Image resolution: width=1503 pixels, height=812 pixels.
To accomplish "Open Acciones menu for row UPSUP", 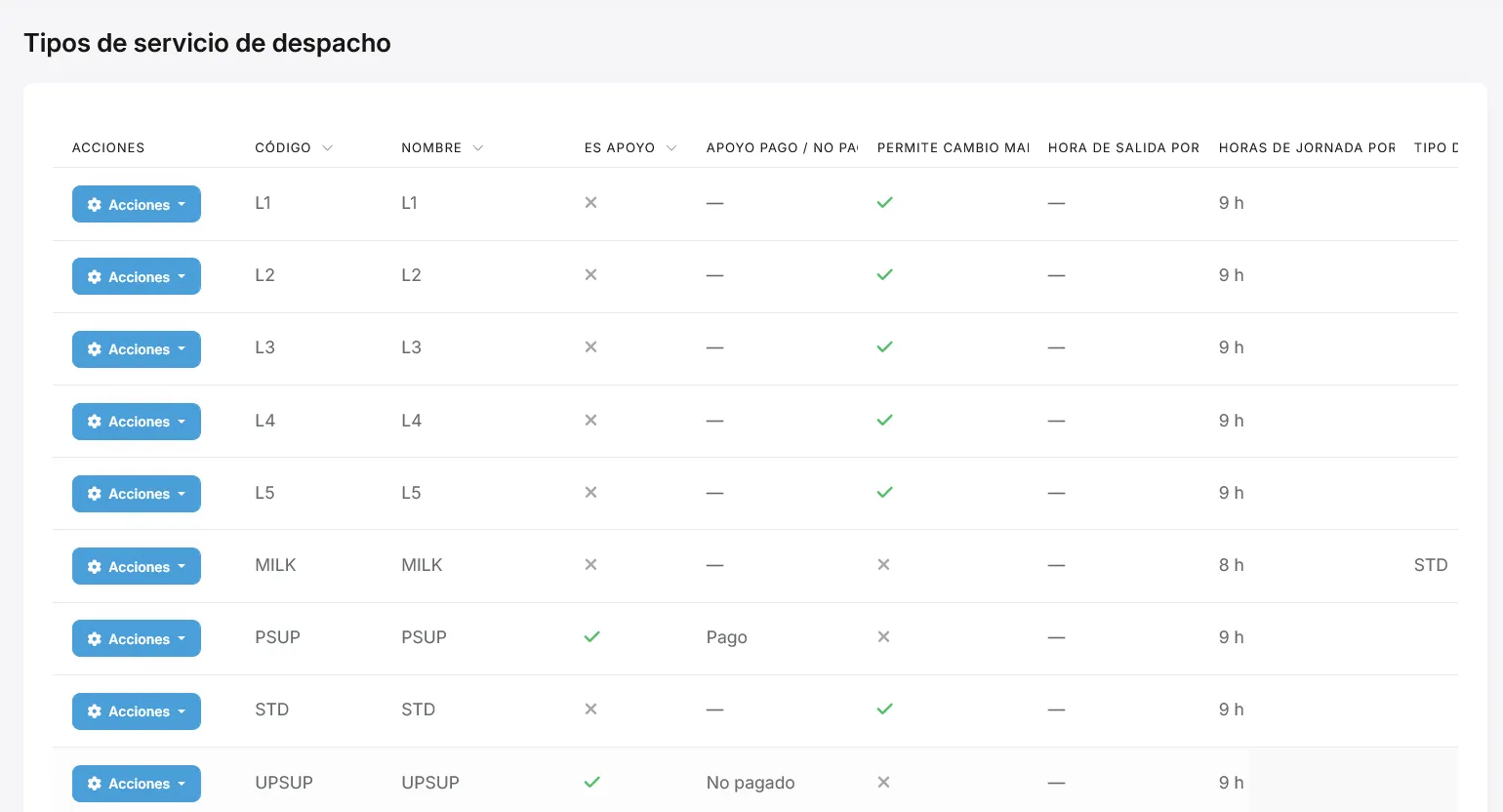I will pyautogui.click(x=137, y=784).
